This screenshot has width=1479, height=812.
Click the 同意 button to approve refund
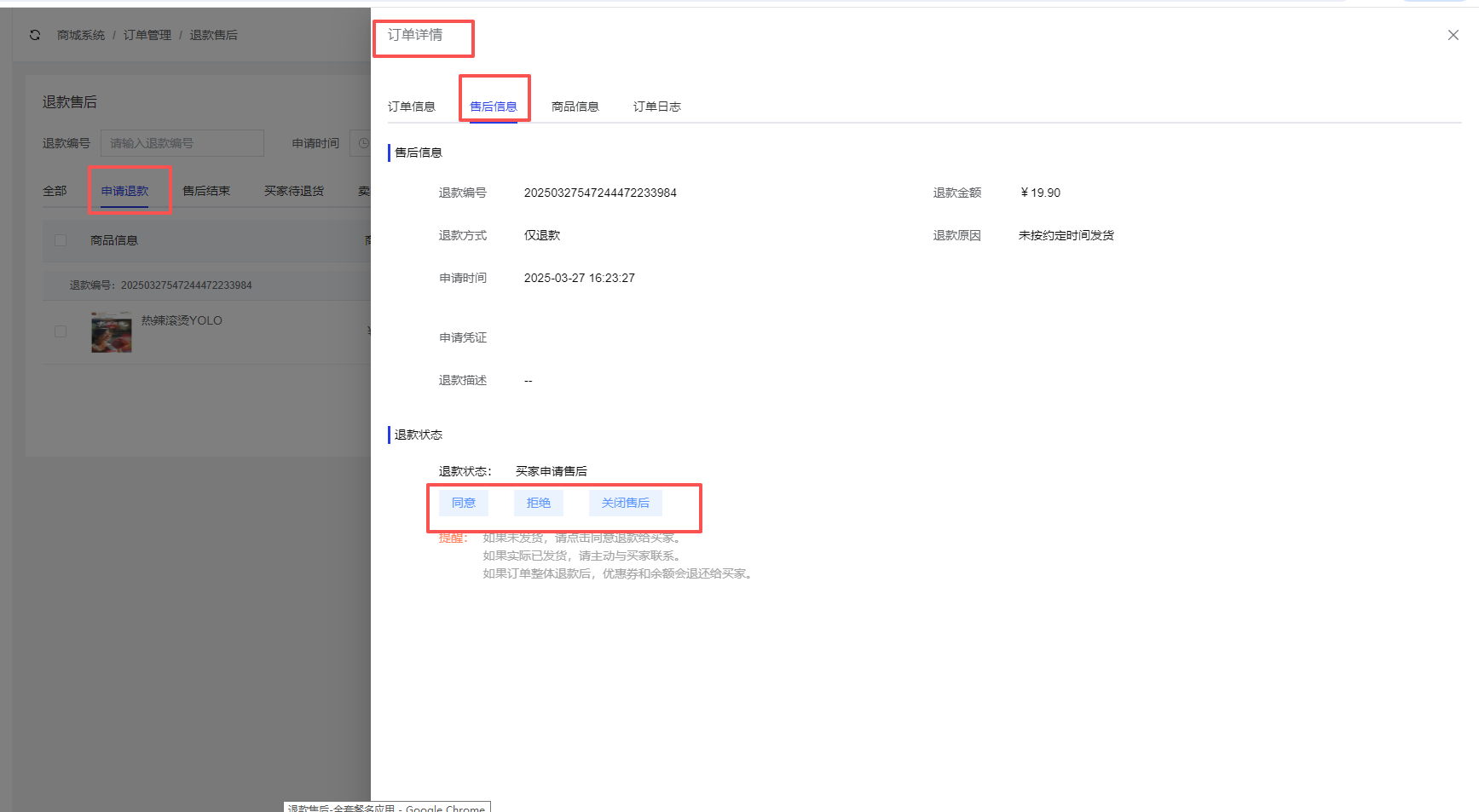tap(464, 503)
